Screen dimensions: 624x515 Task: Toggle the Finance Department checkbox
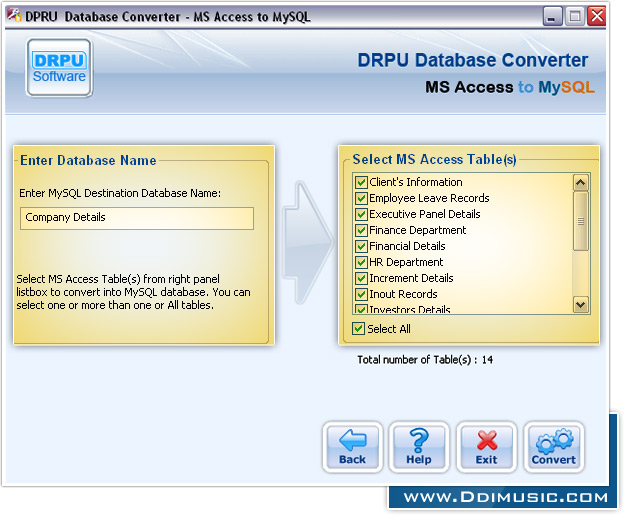(x=361, y=230)
